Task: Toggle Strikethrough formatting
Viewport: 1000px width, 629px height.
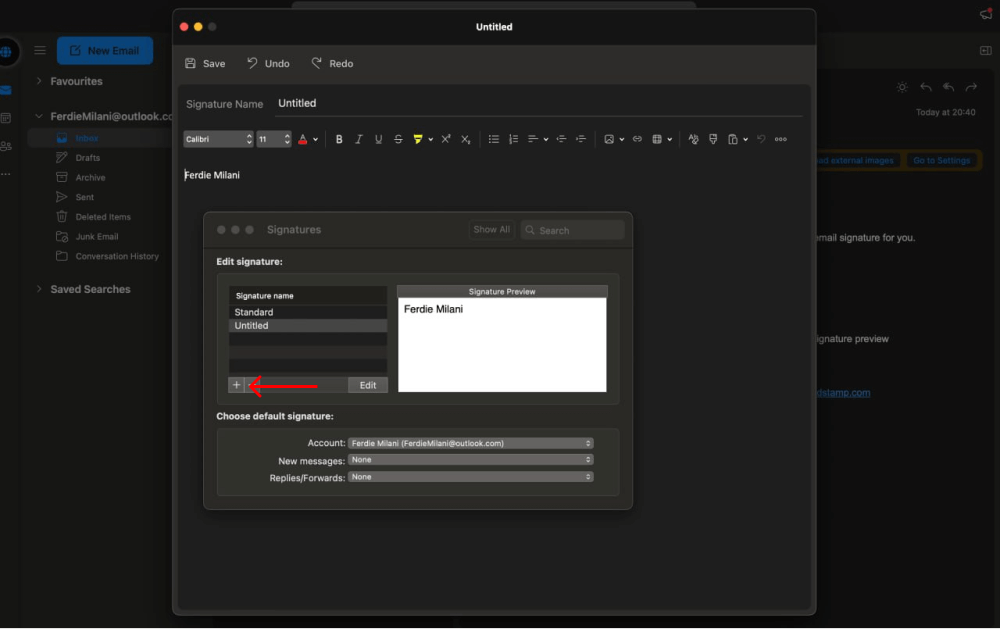Action: (398, 139)
